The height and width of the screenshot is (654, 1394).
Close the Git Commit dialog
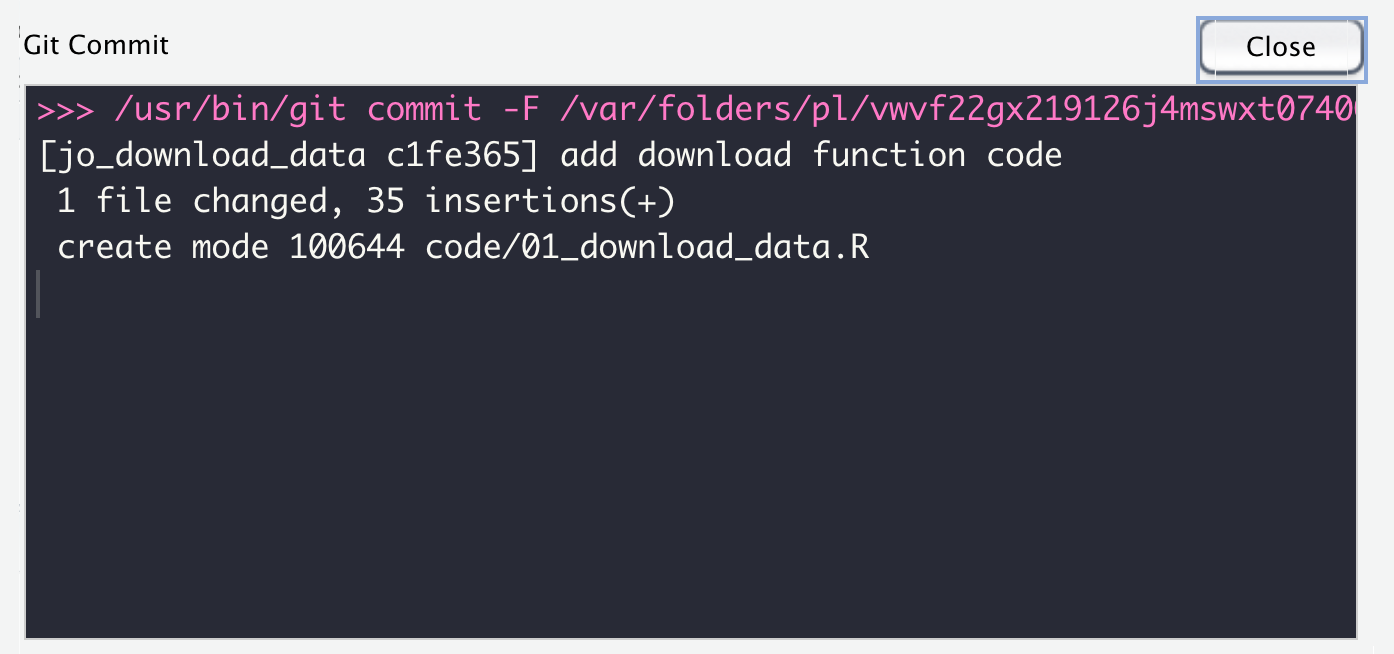(x=1281, y=47)
